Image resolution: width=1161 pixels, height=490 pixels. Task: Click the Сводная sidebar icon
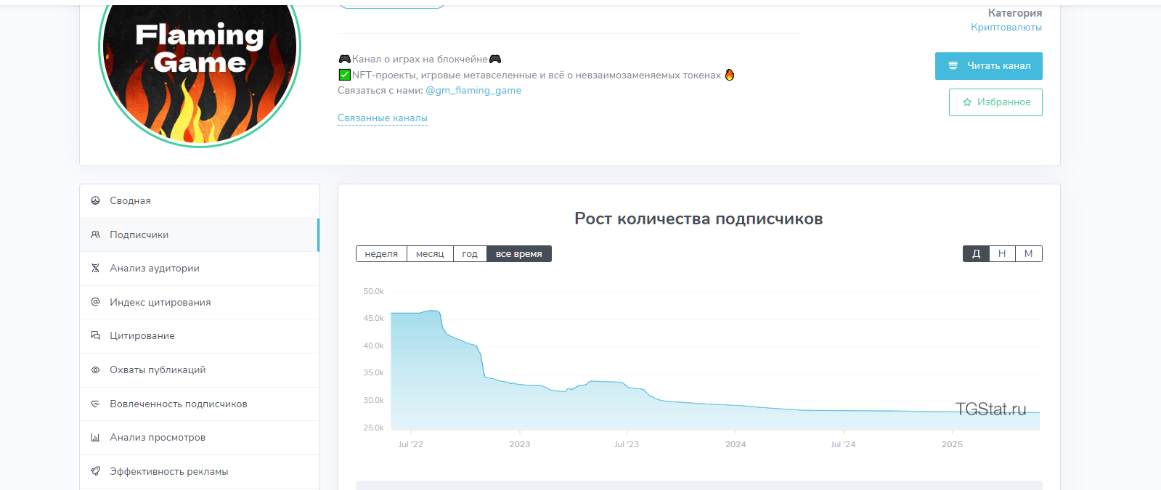click(x=95, y=201)
